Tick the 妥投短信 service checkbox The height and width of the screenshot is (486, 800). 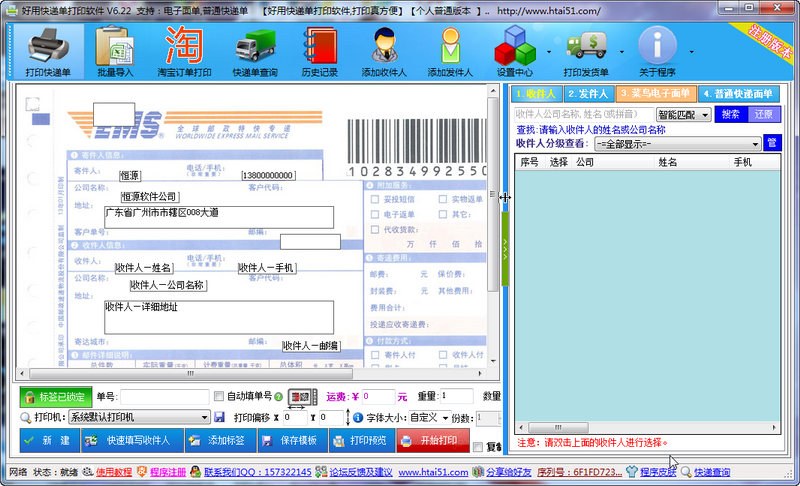(x=375, y=199)
